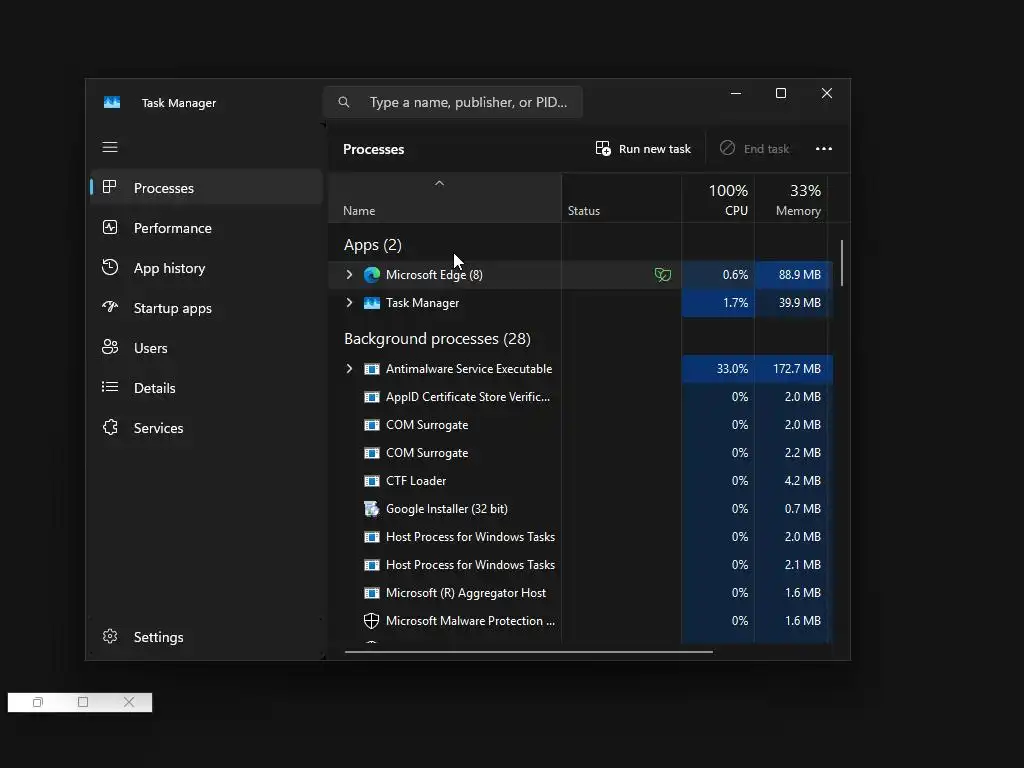Open Task Manager Settings
Screen dimensions: 1024x768
coord(206,637)
